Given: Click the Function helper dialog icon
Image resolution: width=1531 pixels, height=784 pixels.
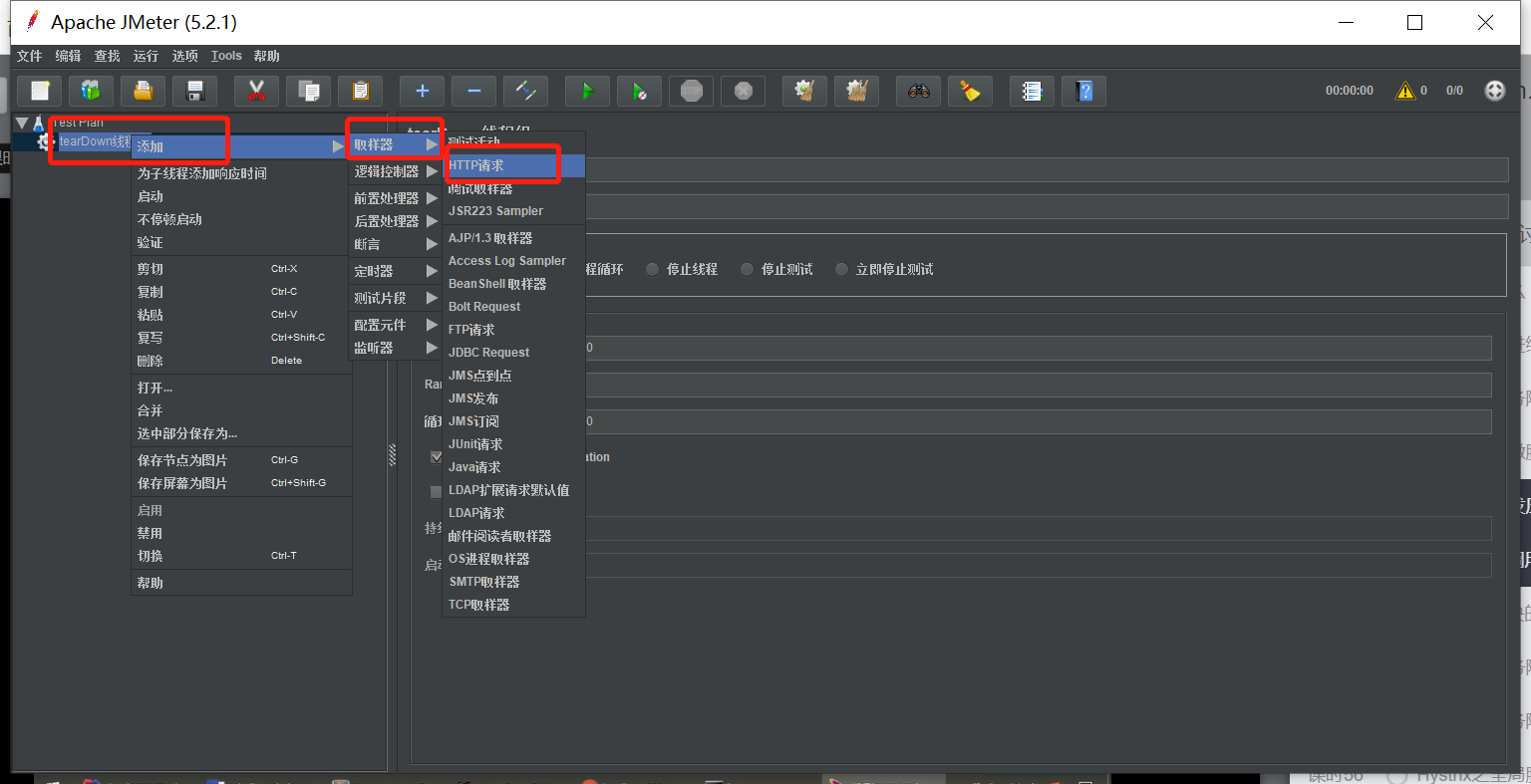Looking at the screenshot, I should pos(1033,91).
